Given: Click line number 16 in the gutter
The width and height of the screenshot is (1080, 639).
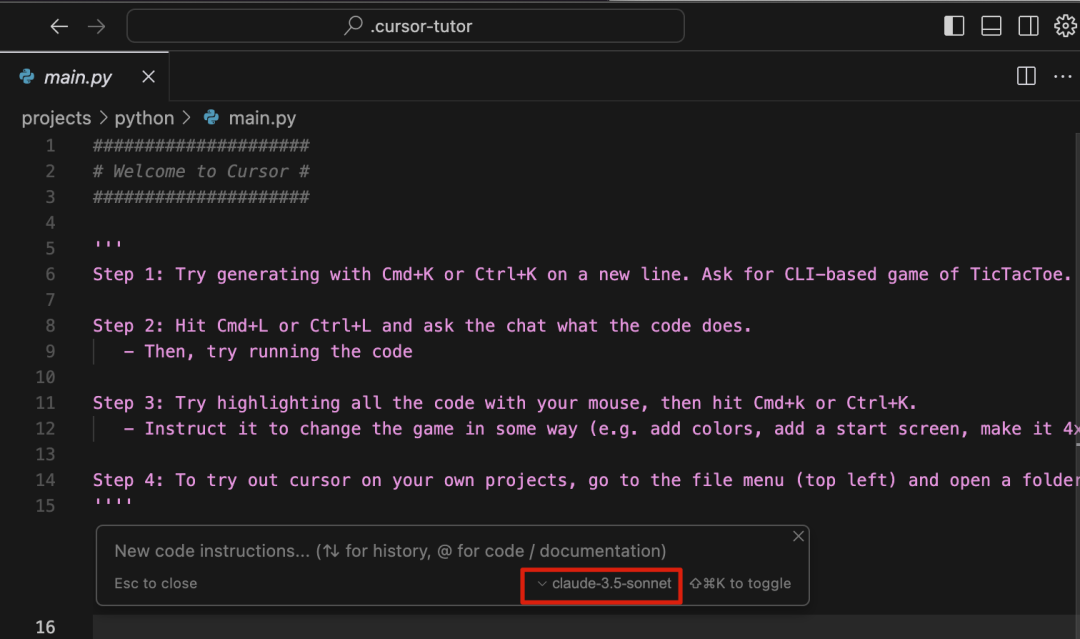Looking at the screenshot, I should [45, 627].
